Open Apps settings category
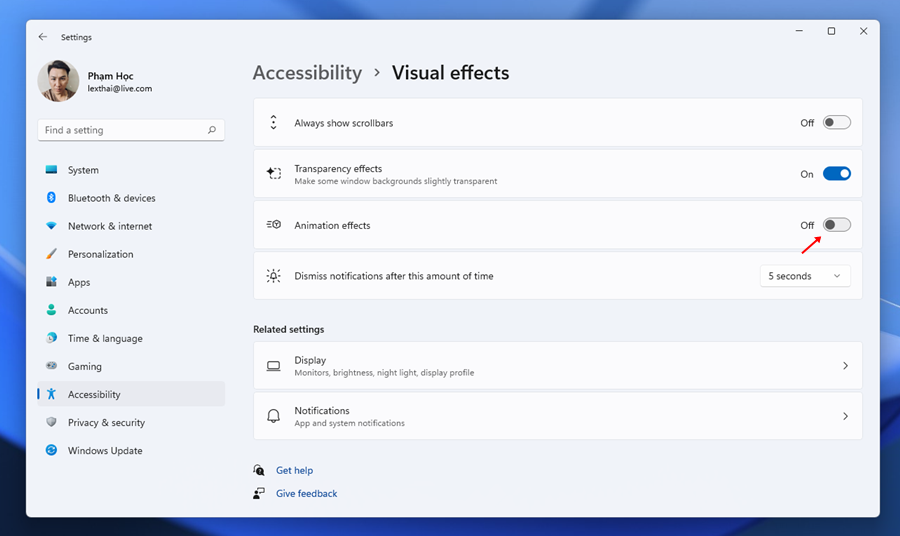Screen dimensions: 900x536 (131, 282)
